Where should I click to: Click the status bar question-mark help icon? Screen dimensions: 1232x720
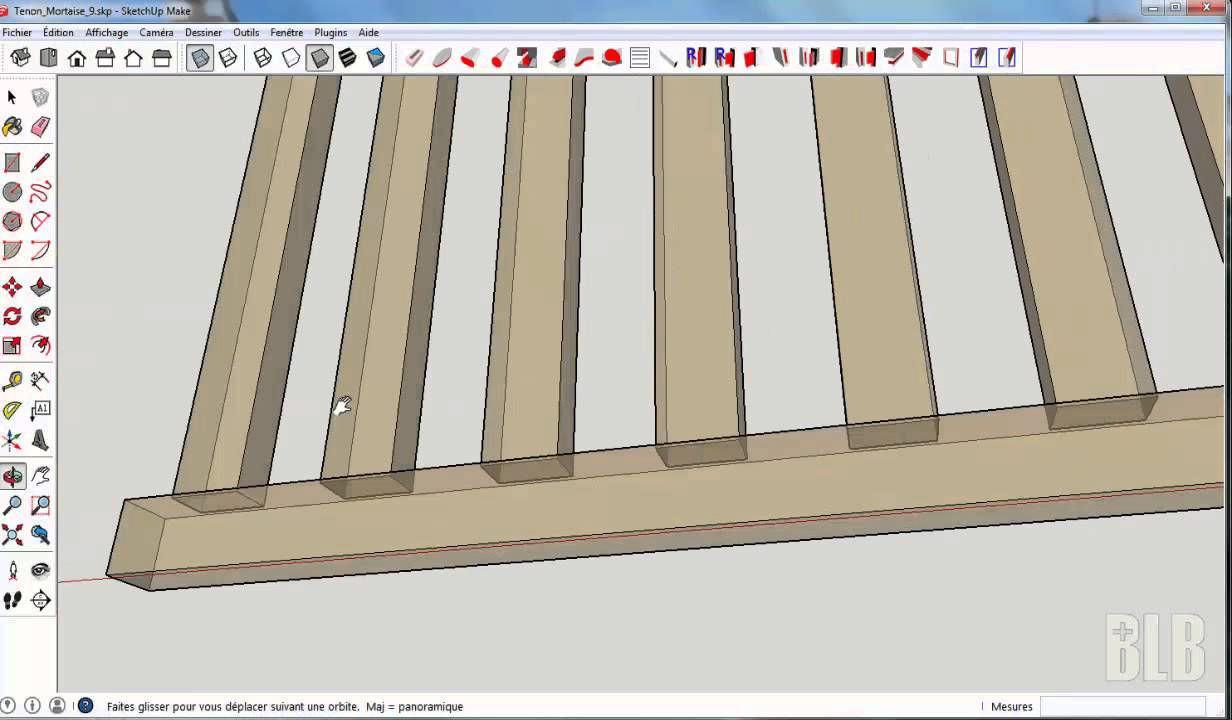[x=86, y=706]
